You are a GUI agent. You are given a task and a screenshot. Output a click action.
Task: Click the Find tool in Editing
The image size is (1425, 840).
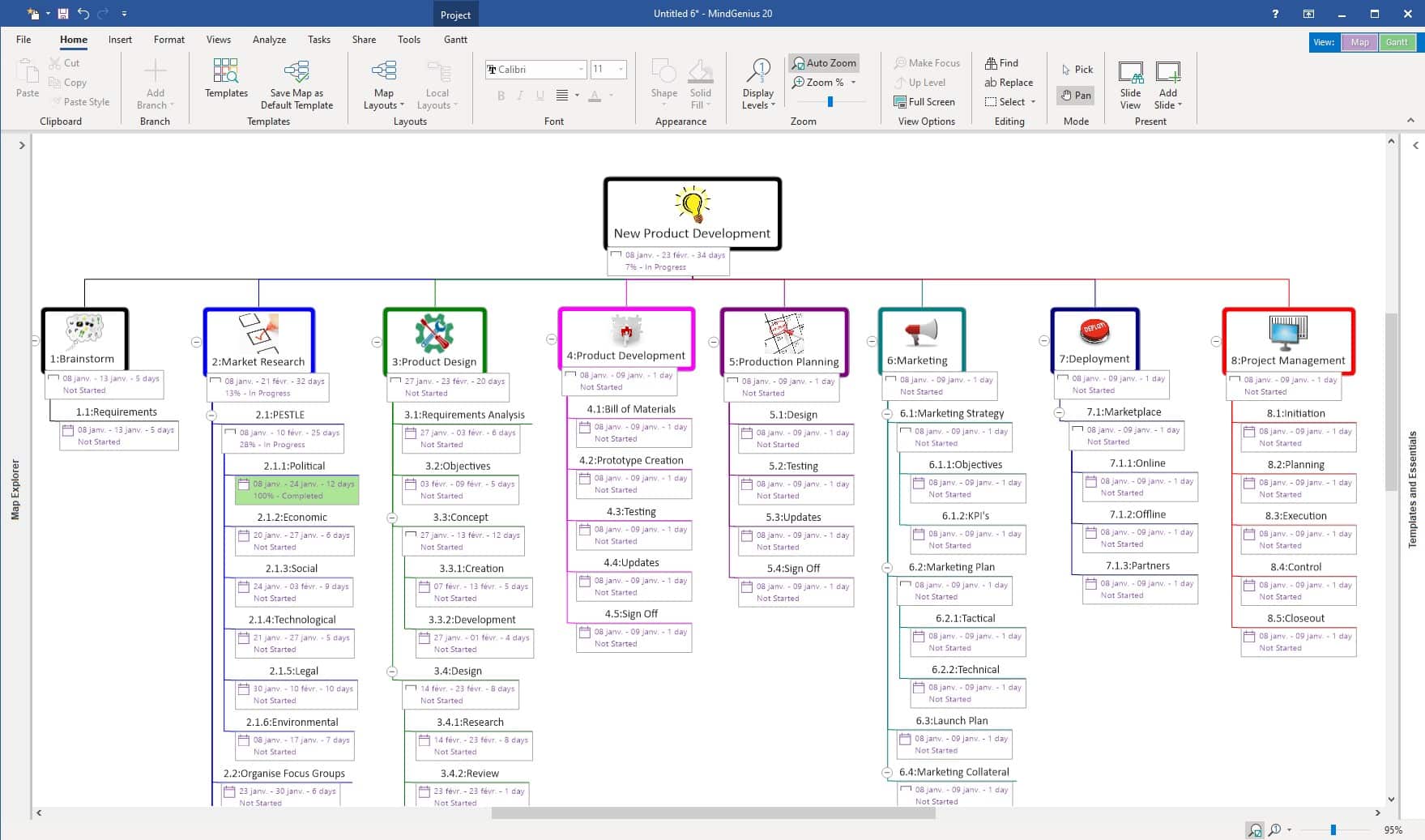click(x=1001, y=63)
